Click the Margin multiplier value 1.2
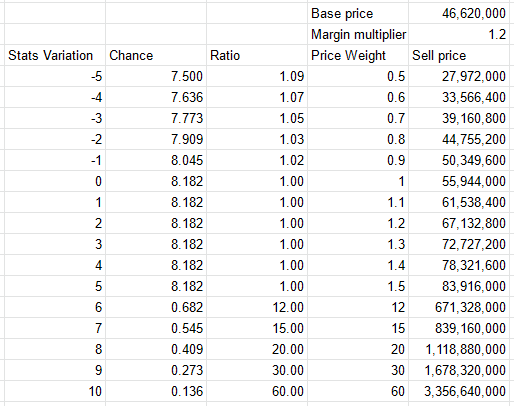 pyautogui.click(x=459, y=34)
